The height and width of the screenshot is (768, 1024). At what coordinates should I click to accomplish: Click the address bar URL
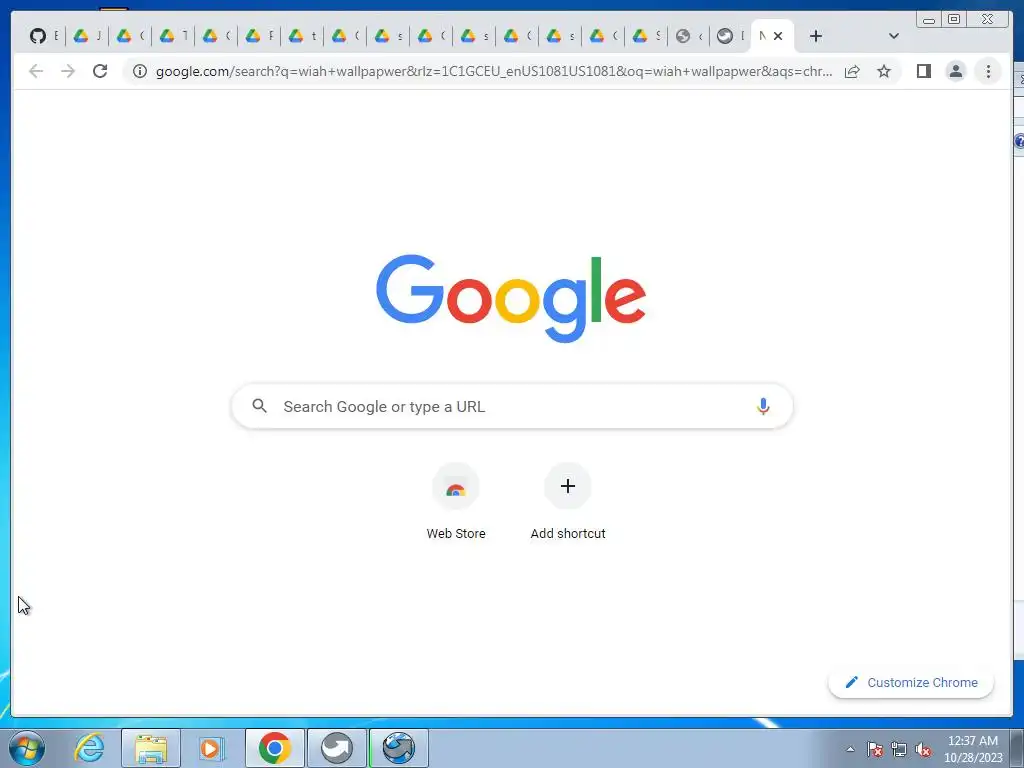(494, 71)
